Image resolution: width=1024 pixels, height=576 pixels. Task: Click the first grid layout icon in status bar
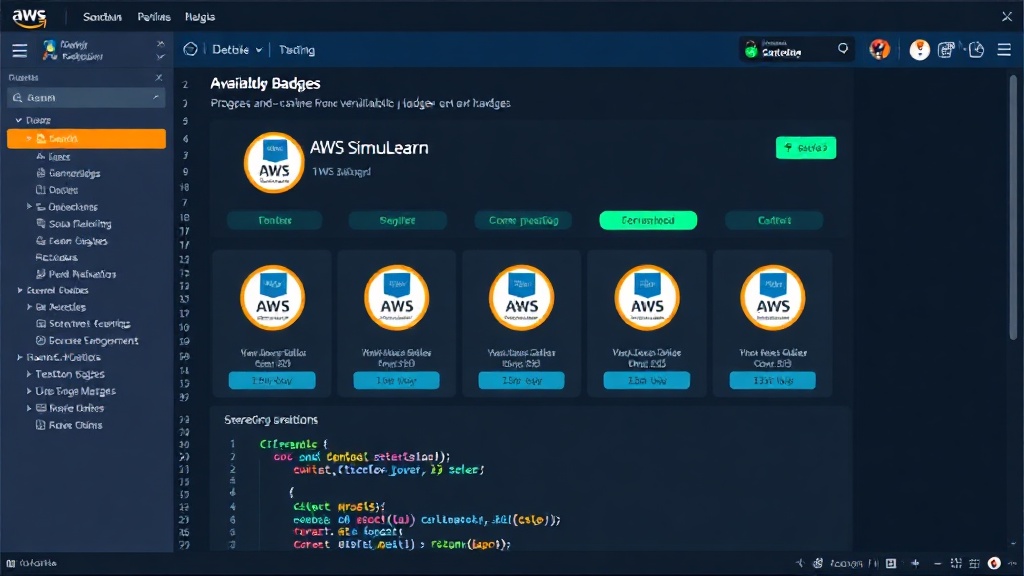[956, 563]
